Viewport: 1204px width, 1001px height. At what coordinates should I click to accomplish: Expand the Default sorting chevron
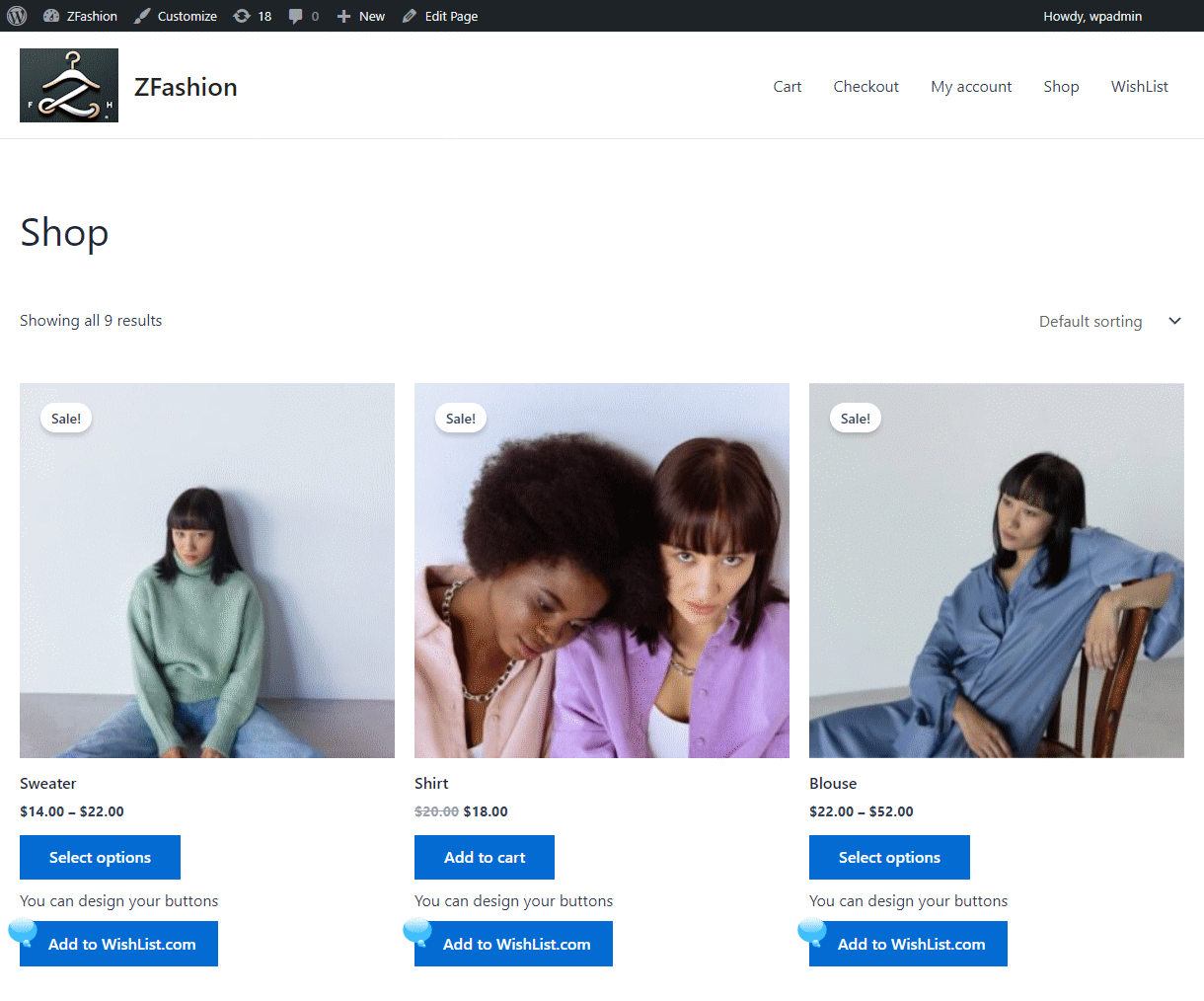(1174, 321)
